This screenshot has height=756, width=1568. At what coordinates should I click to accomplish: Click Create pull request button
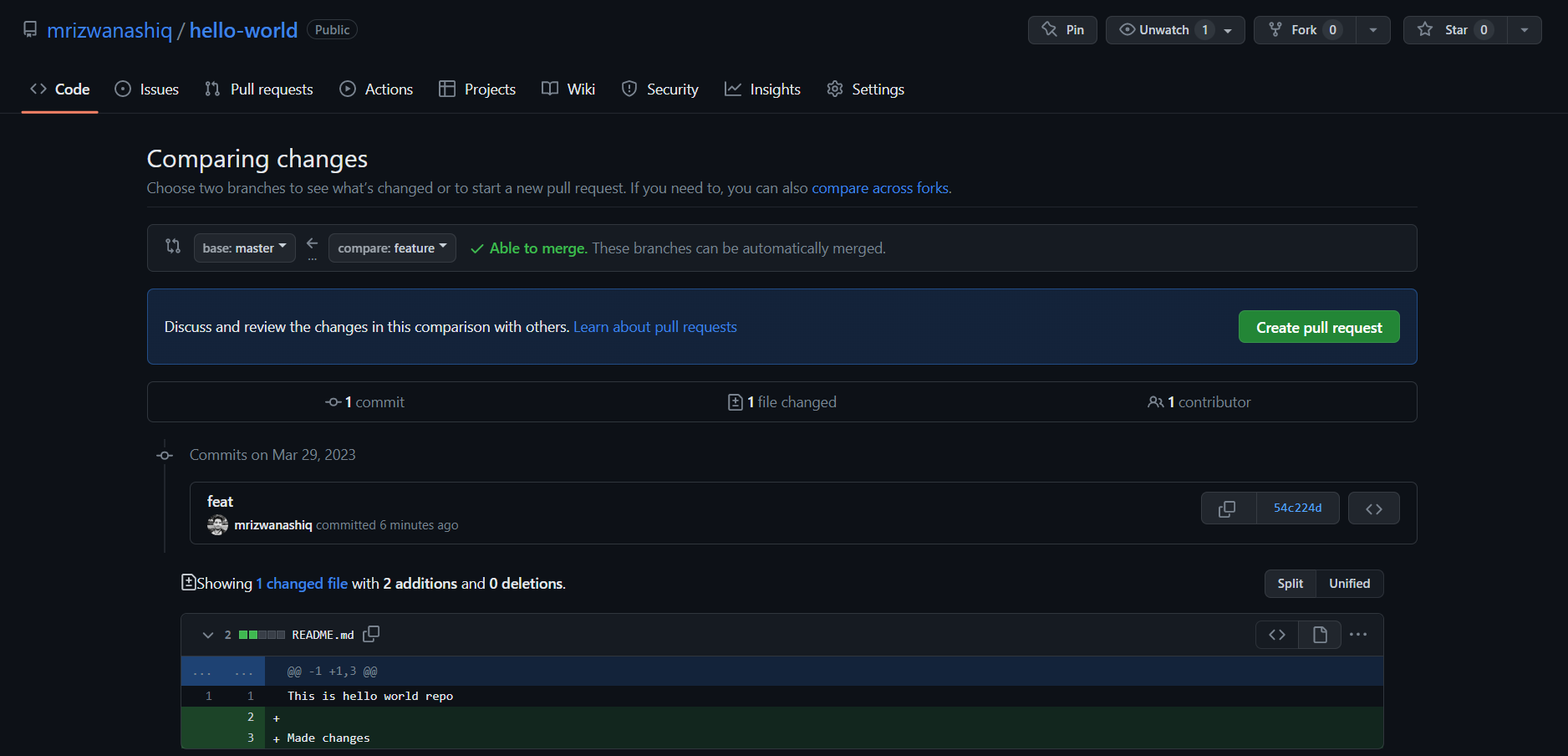click(1319, 327)
